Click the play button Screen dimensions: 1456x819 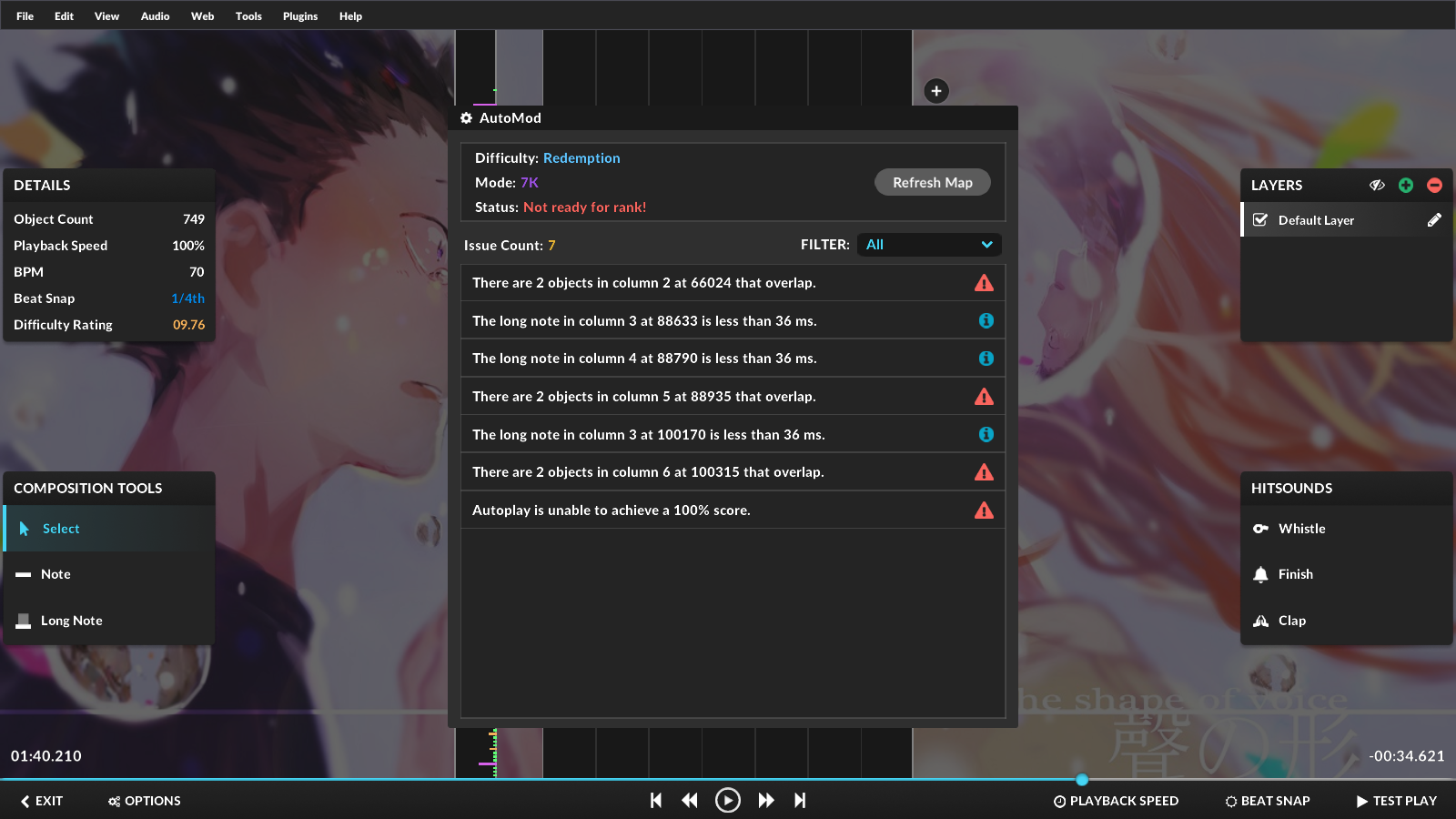[x=728, y=800]
